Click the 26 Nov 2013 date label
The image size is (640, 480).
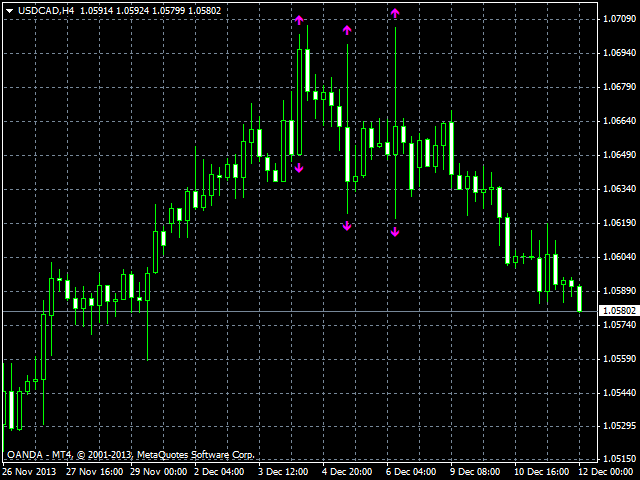click(x=29, y=472)
